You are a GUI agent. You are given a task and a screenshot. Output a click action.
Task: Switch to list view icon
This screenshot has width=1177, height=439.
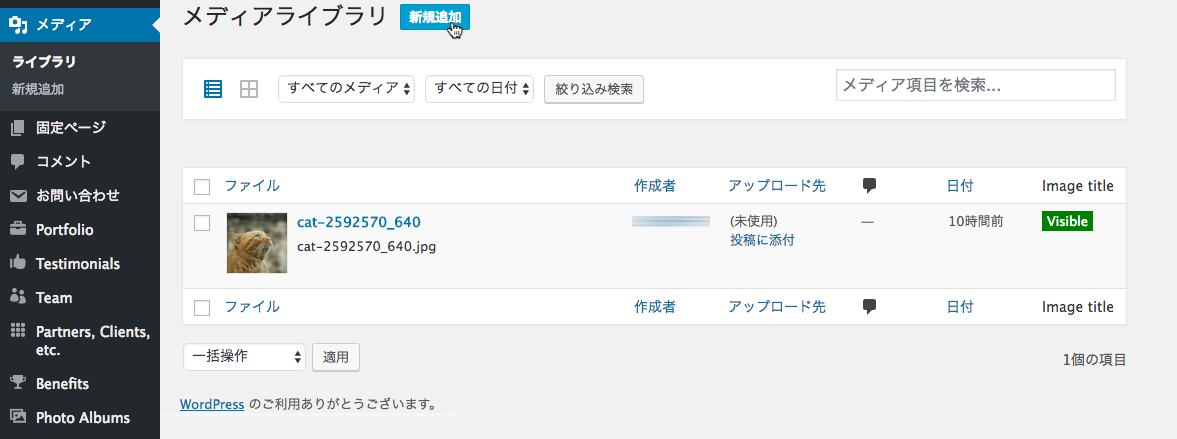213,89
